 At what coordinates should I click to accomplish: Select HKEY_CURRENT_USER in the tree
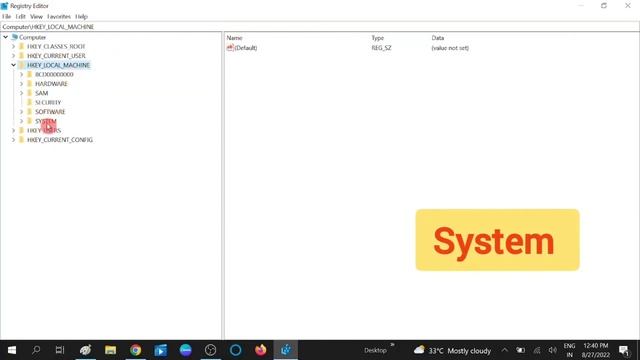(x=56, y=56)
